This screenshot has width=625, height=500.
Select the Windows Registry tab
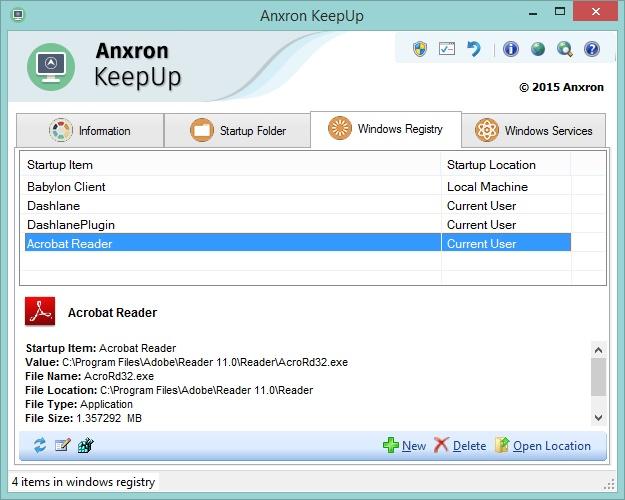coord(386,129)
